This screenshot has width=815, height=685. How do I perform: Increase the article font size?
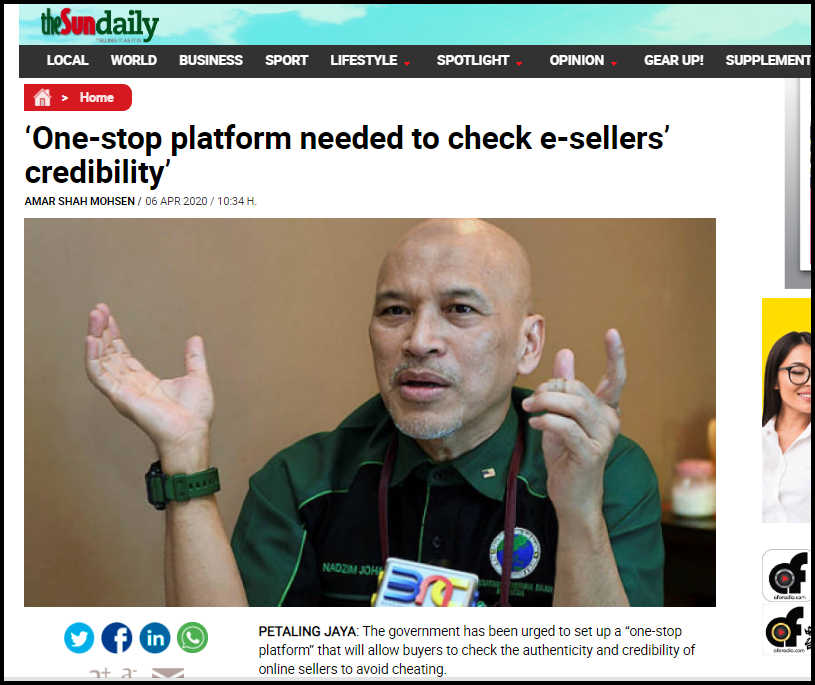[100, 674]
